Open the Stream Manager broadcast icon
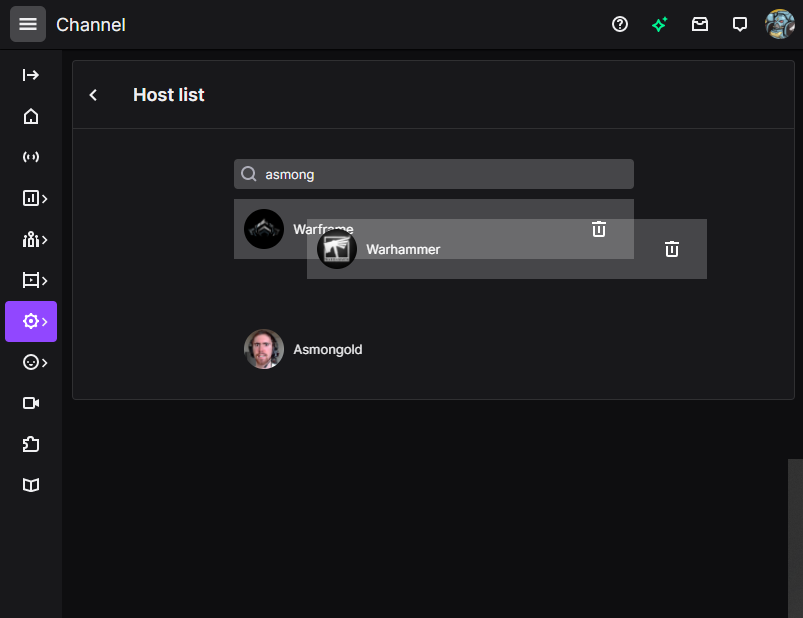803x618 pixels. [x=31, y=157]
